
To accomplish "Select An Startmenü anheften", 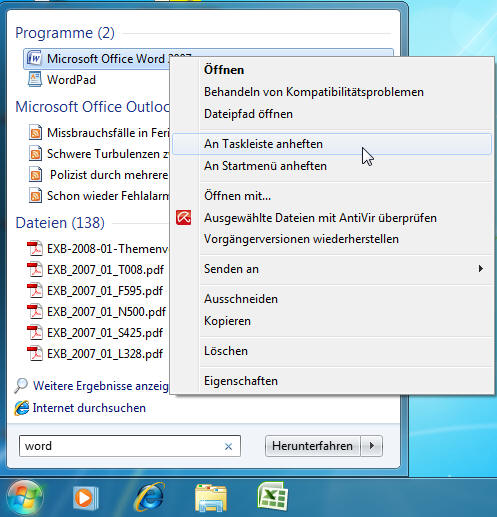I will click(x=265, y=166).
